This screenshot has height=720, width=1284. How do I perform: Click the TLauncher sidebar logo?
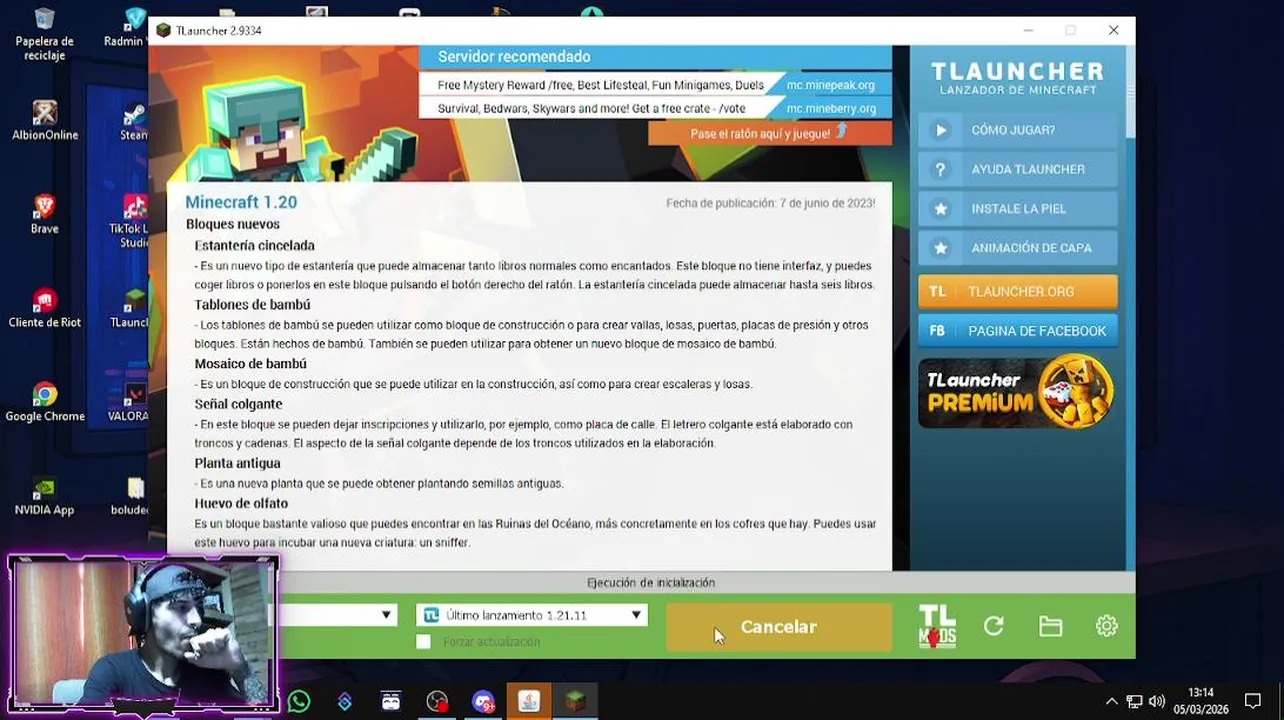tap(1018, 77)
